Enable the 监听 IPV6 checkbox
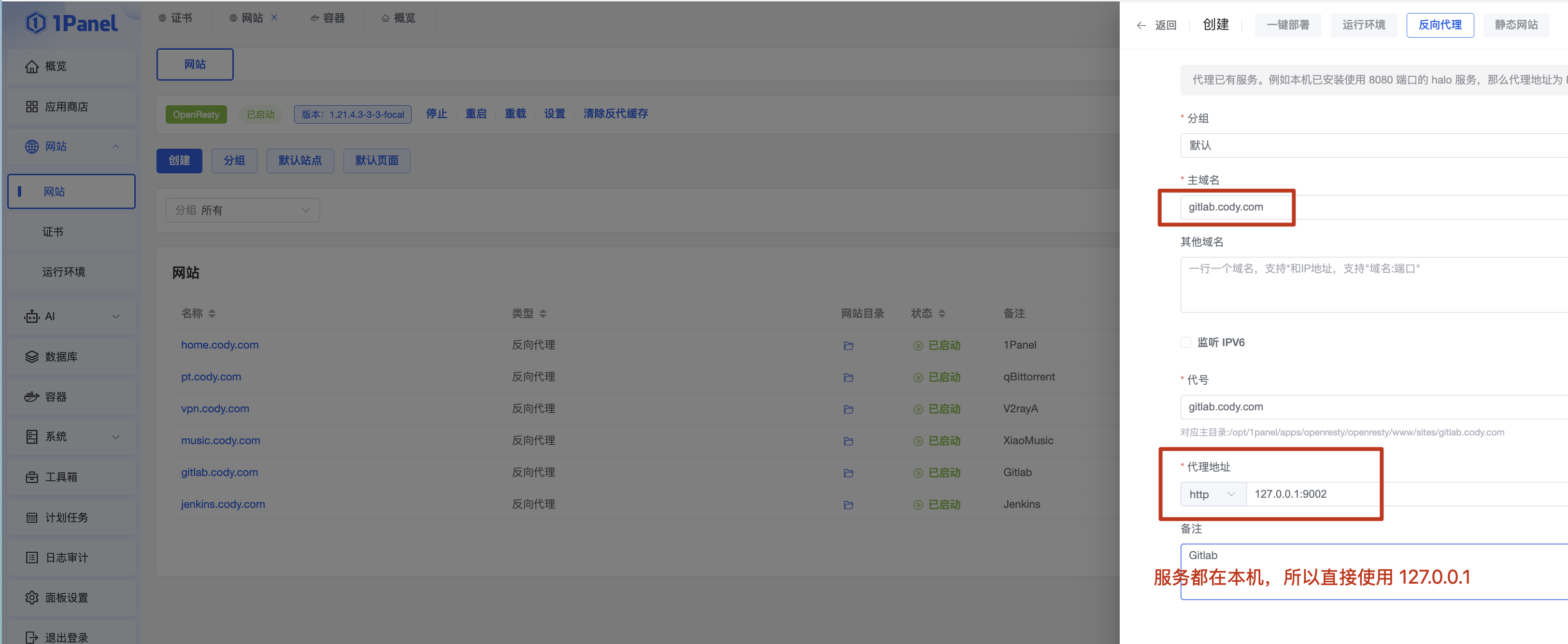This screenshot has height=644, width=1568. (1185, 342)
